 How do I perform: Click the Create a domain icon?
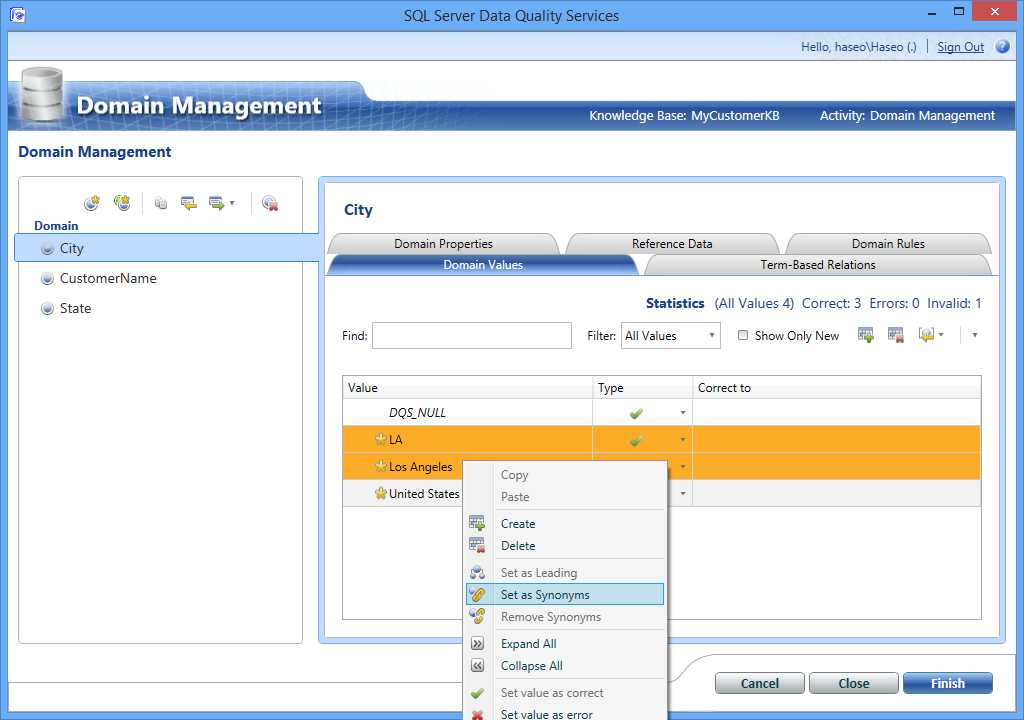[x=92, y=203]
